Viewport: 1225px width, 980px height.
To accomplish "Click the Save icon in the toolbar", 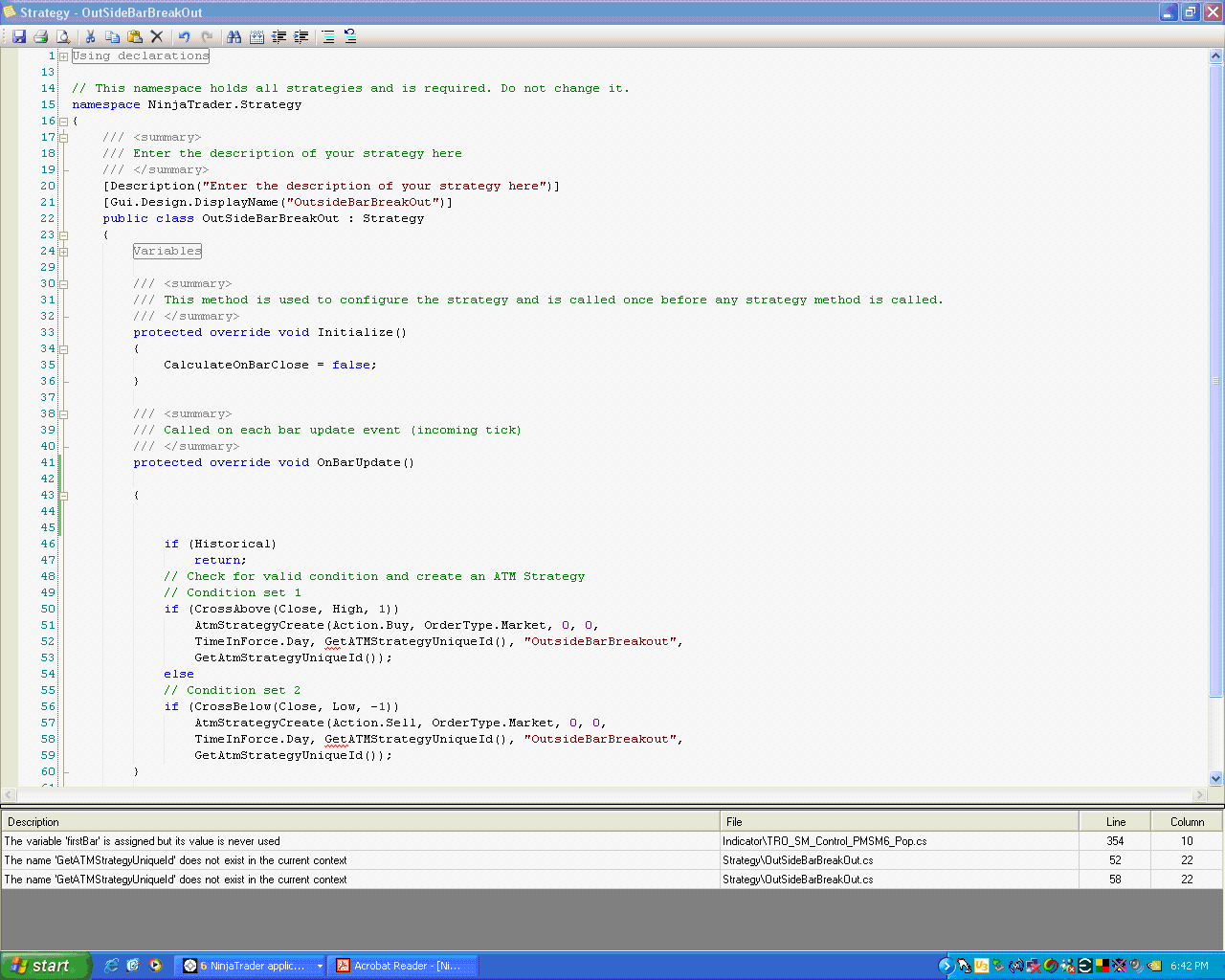I will [19, 36].
